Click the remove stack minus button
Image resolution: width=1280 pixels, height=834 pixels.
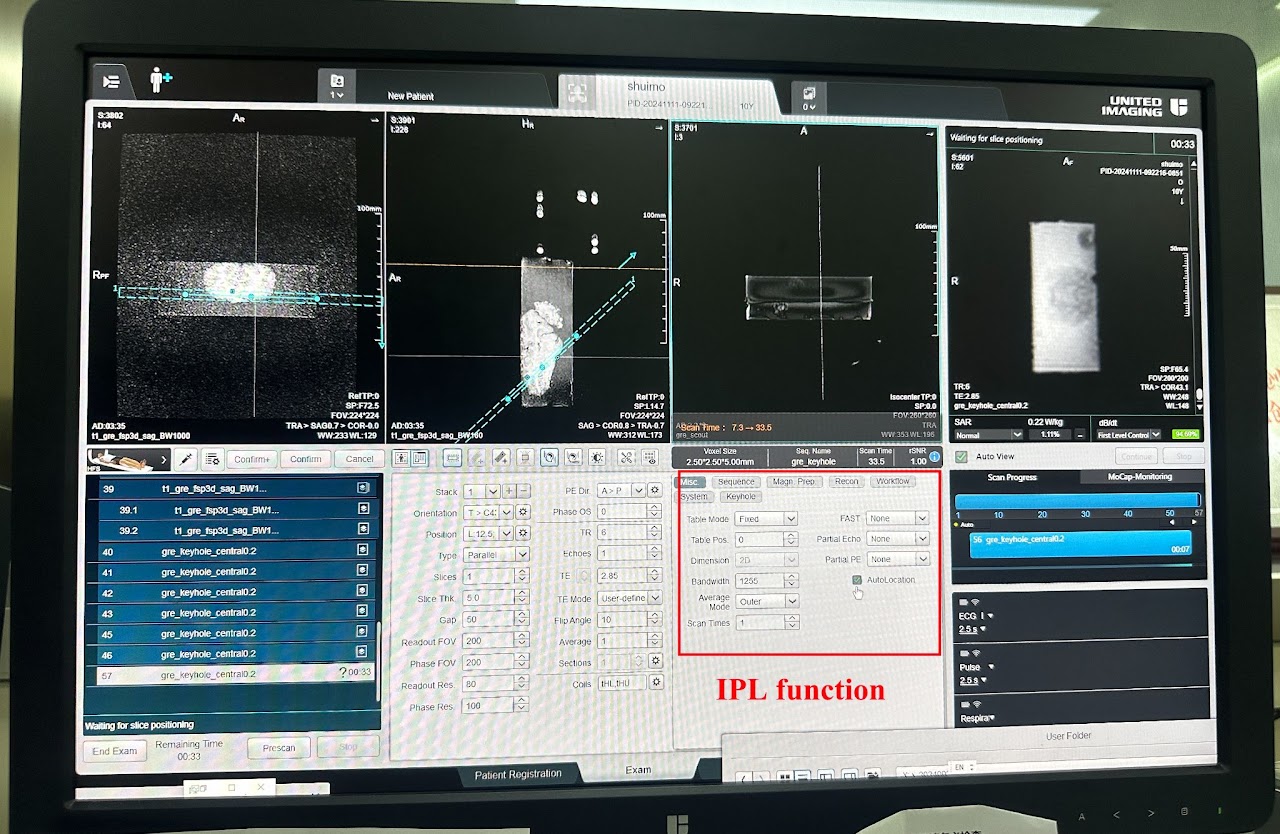(x=524, y=491)
